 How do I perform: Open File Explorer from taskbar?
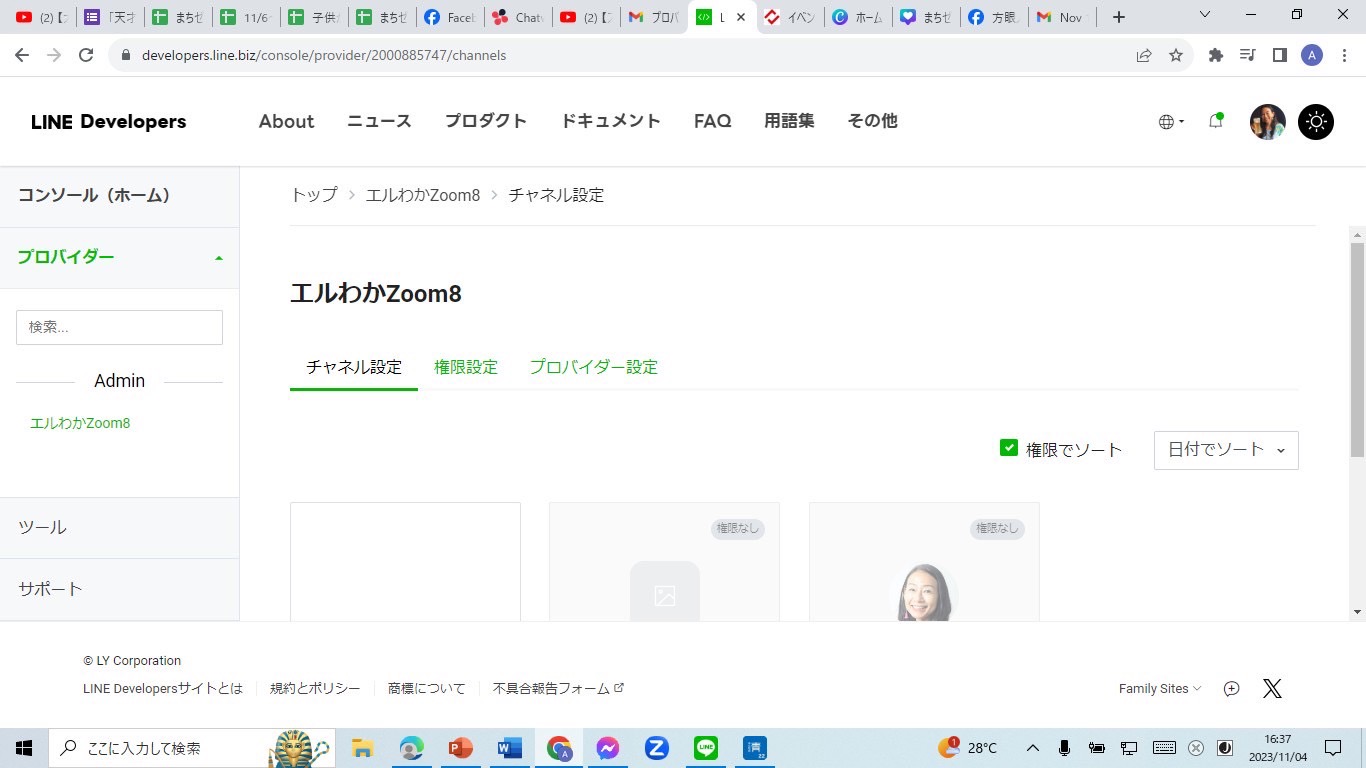[x=362, y=748]
